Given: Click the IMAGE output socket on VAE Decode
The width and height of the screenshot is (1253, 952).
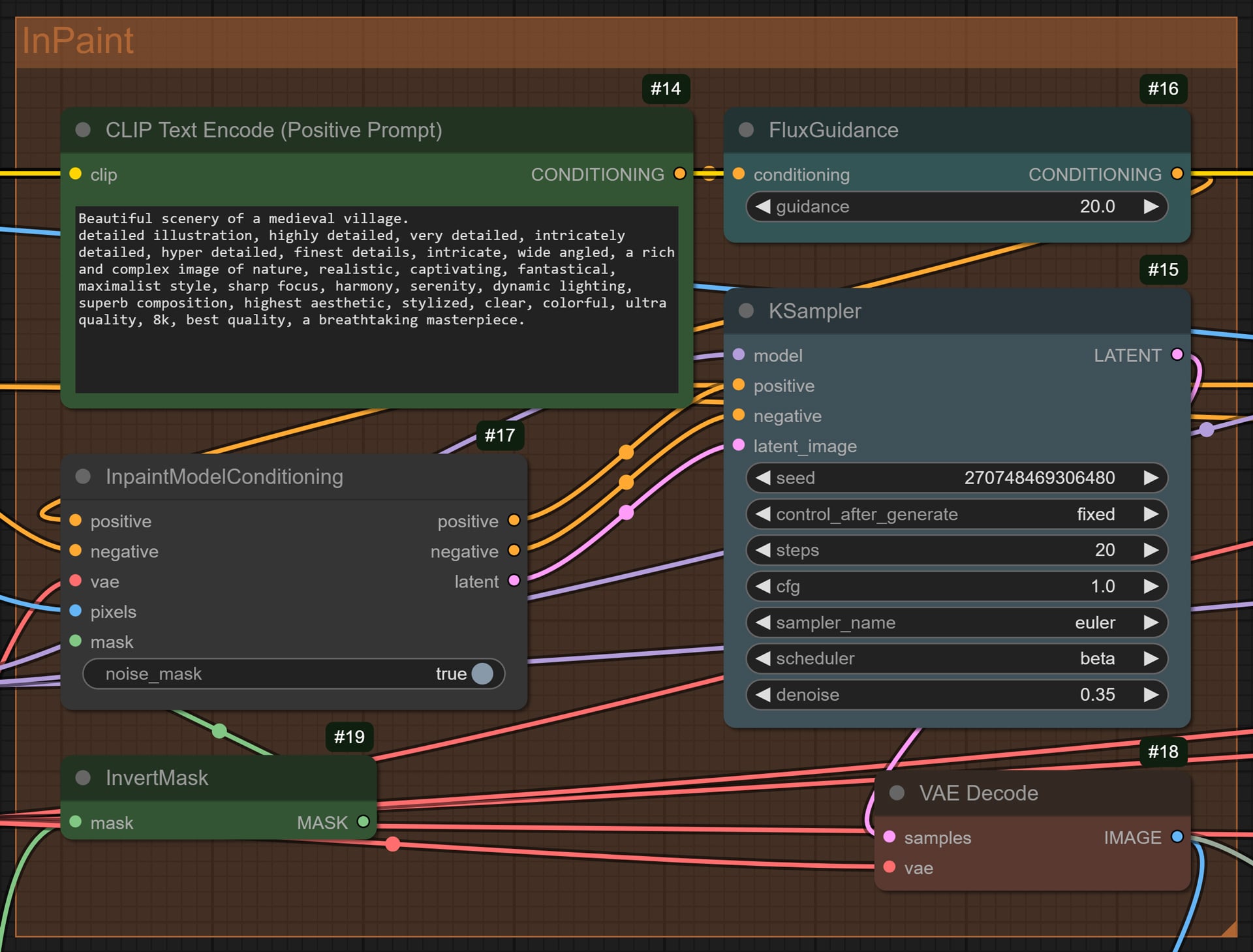Looking at the screenshot, I should click(x=1177, y=837).
